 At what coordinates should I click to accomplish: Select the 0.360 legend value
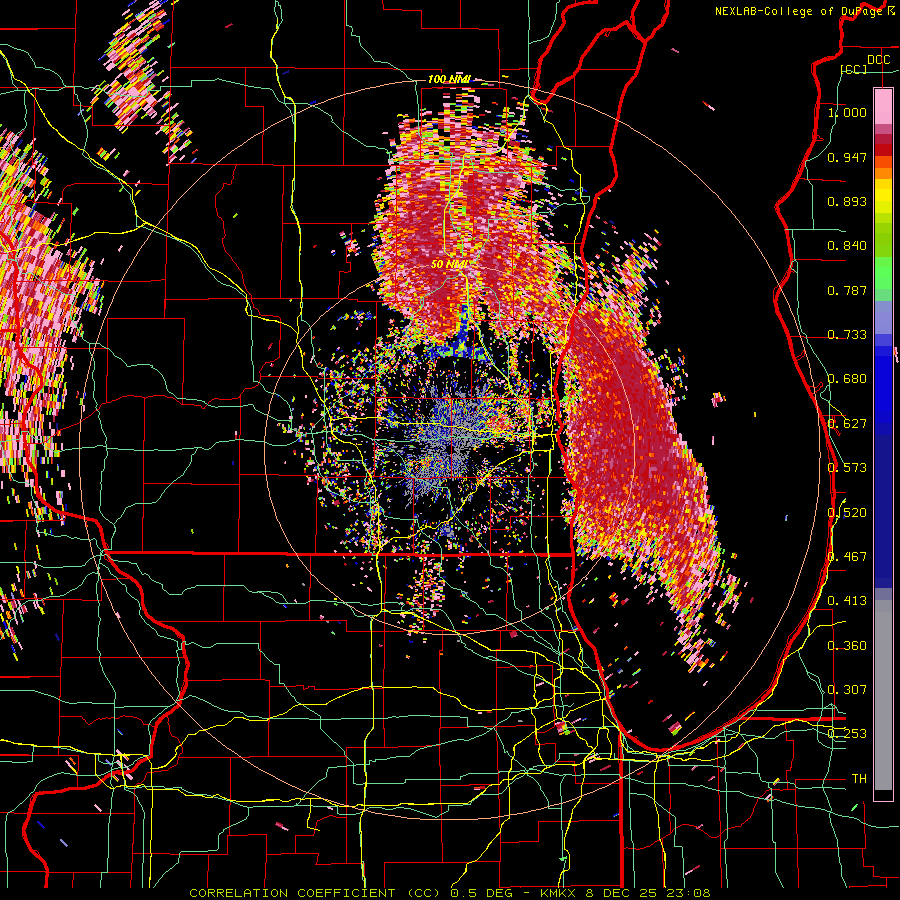(847, 646)
